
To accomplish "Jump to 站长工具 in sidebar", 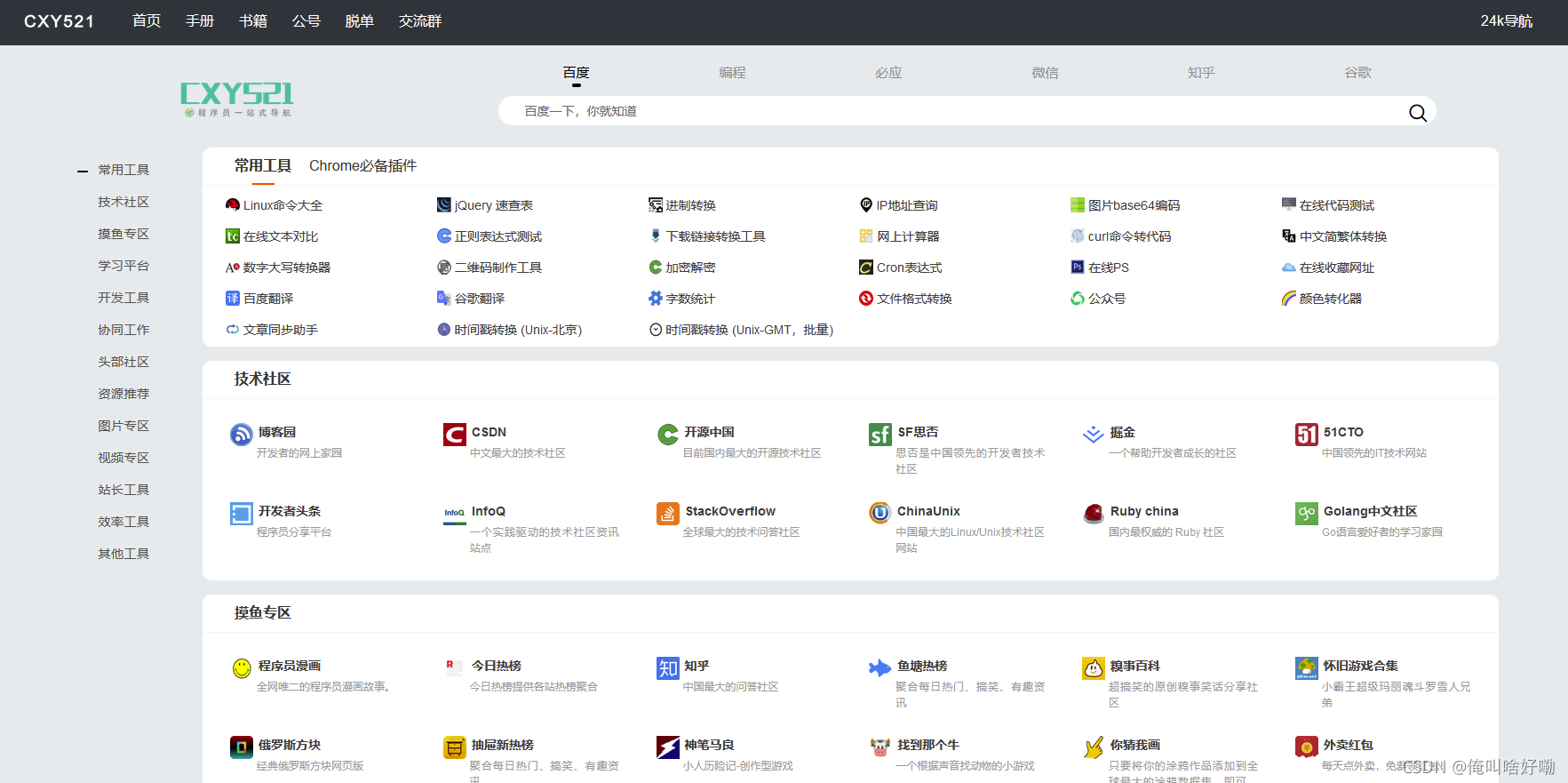I will [x=123, y=490].
